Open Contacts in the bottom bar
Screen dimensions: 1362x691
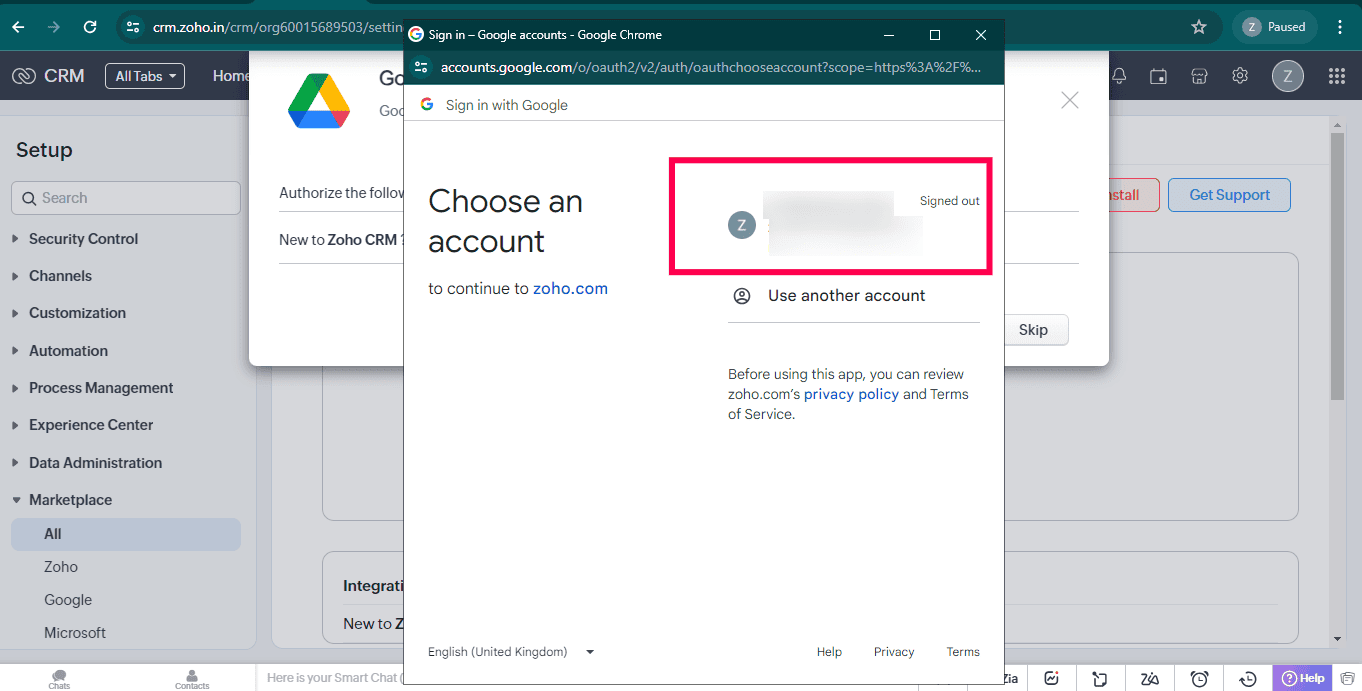coord(192,679)
